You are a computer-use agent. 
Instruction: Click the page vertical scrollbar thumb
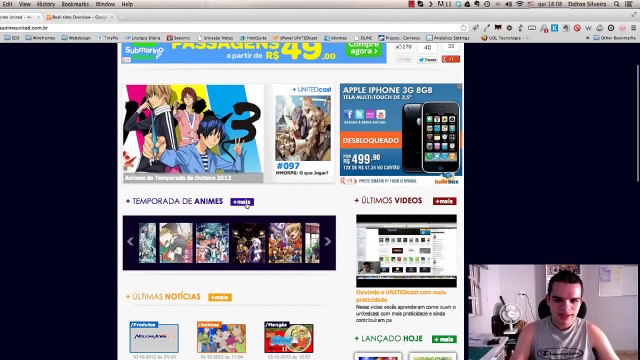(638, 123)
